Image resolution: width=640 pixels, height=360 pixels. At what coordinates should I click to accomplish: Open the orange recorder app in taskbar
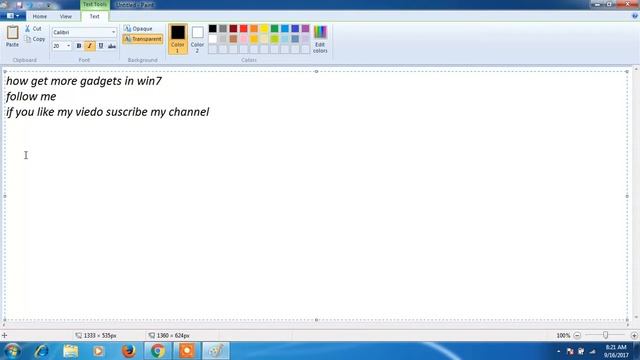click(x=187, y=351)
